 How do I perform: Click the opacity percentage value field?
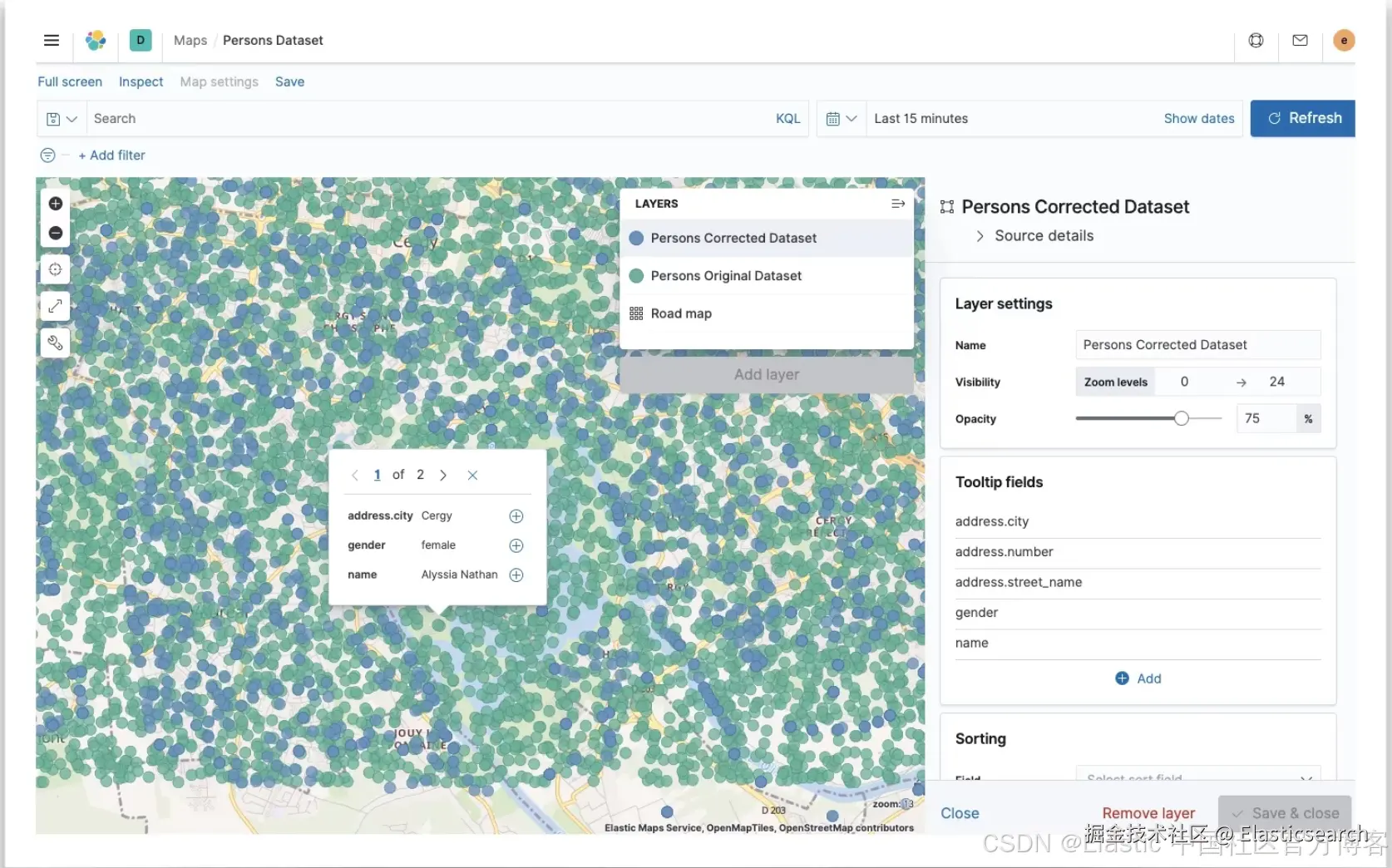tap(1266, 419)
